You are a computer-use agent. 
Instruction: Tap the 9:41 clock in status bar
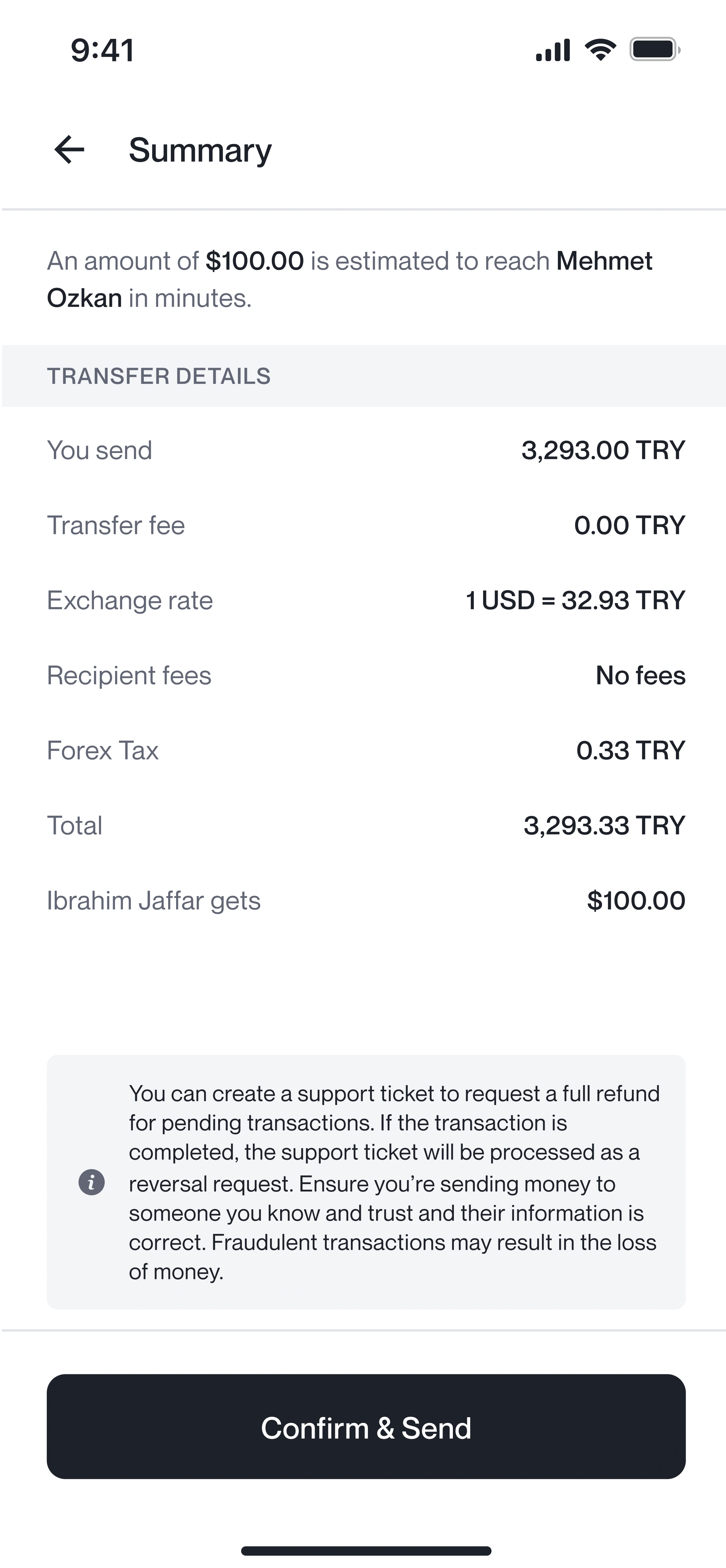pos(102,50)
